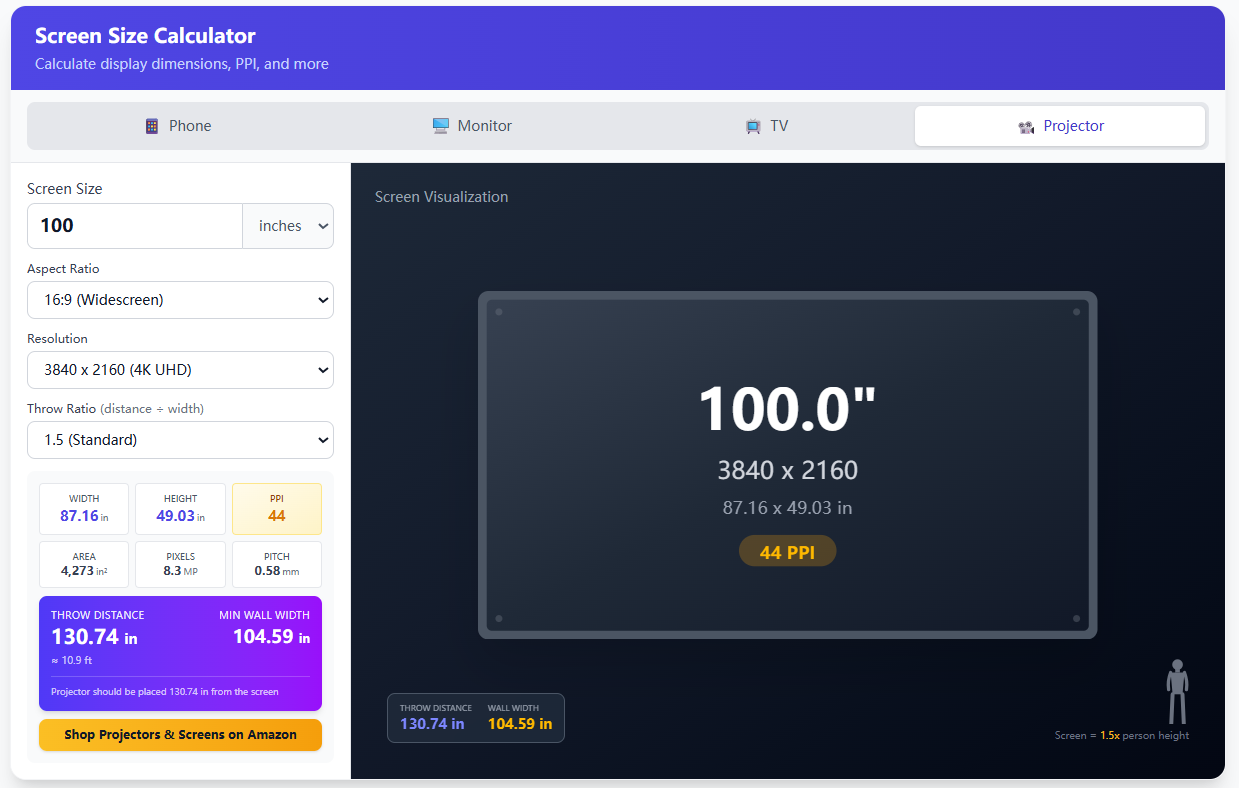
Task: Open the Throw Ratio dropdown
Action: click(x=180, y=439)
